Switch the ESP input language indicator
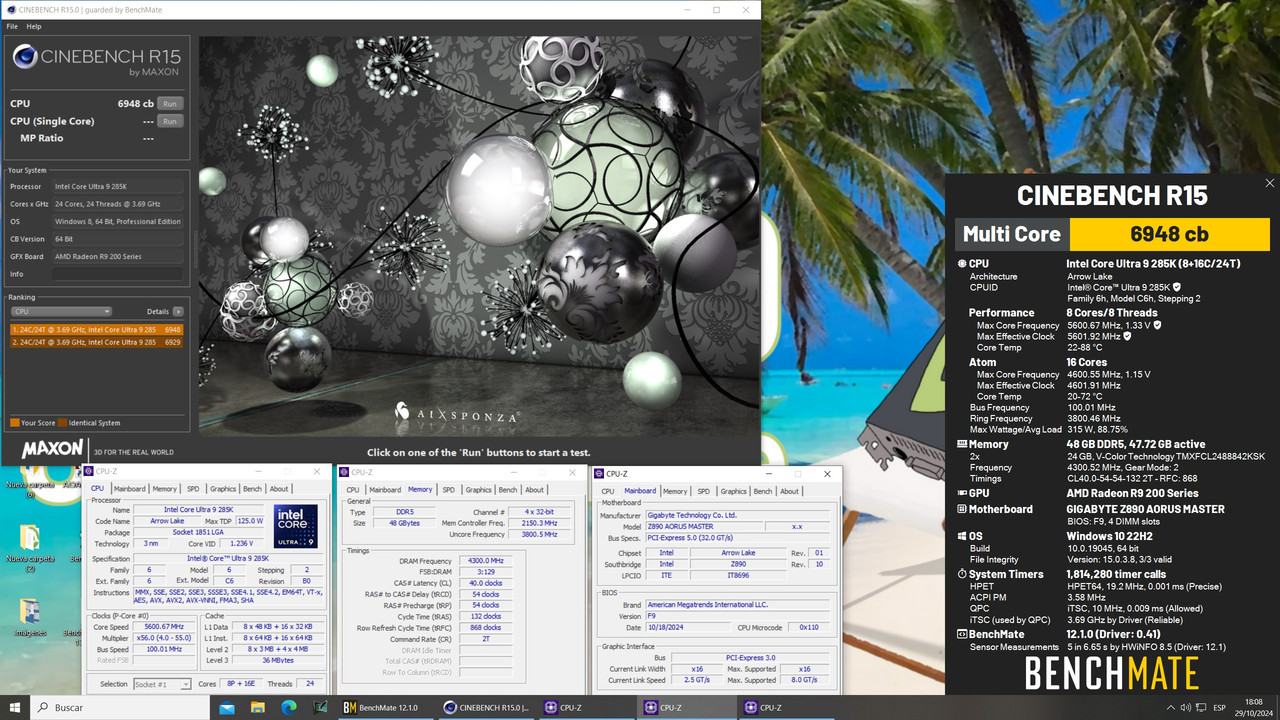The width and height of the screenshot is (1280, 720). 1219,707
